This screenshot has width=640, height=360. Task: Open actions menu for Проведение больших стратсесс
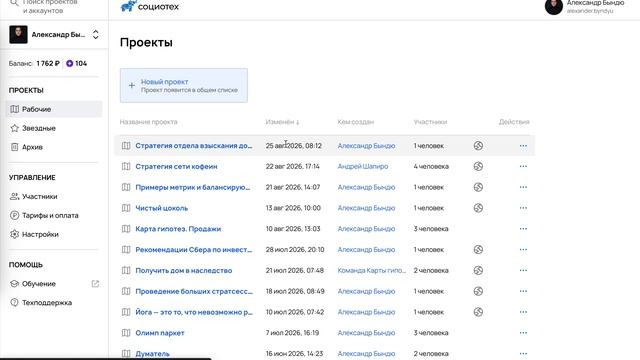523,291
